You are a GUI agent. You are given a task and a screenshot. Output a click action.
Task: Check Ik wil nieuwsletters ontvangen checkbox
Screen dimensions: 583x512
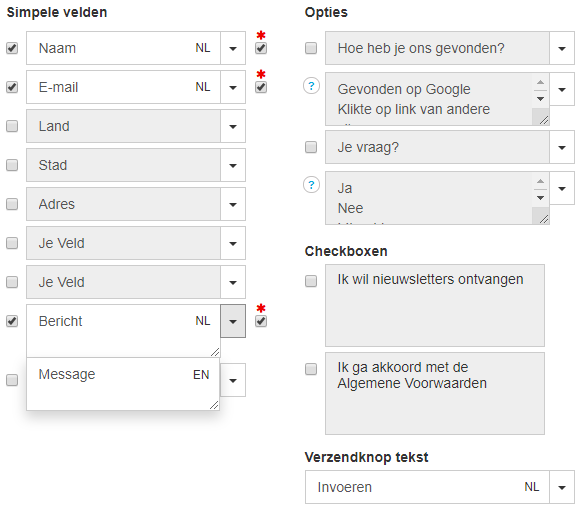(311, 281)
